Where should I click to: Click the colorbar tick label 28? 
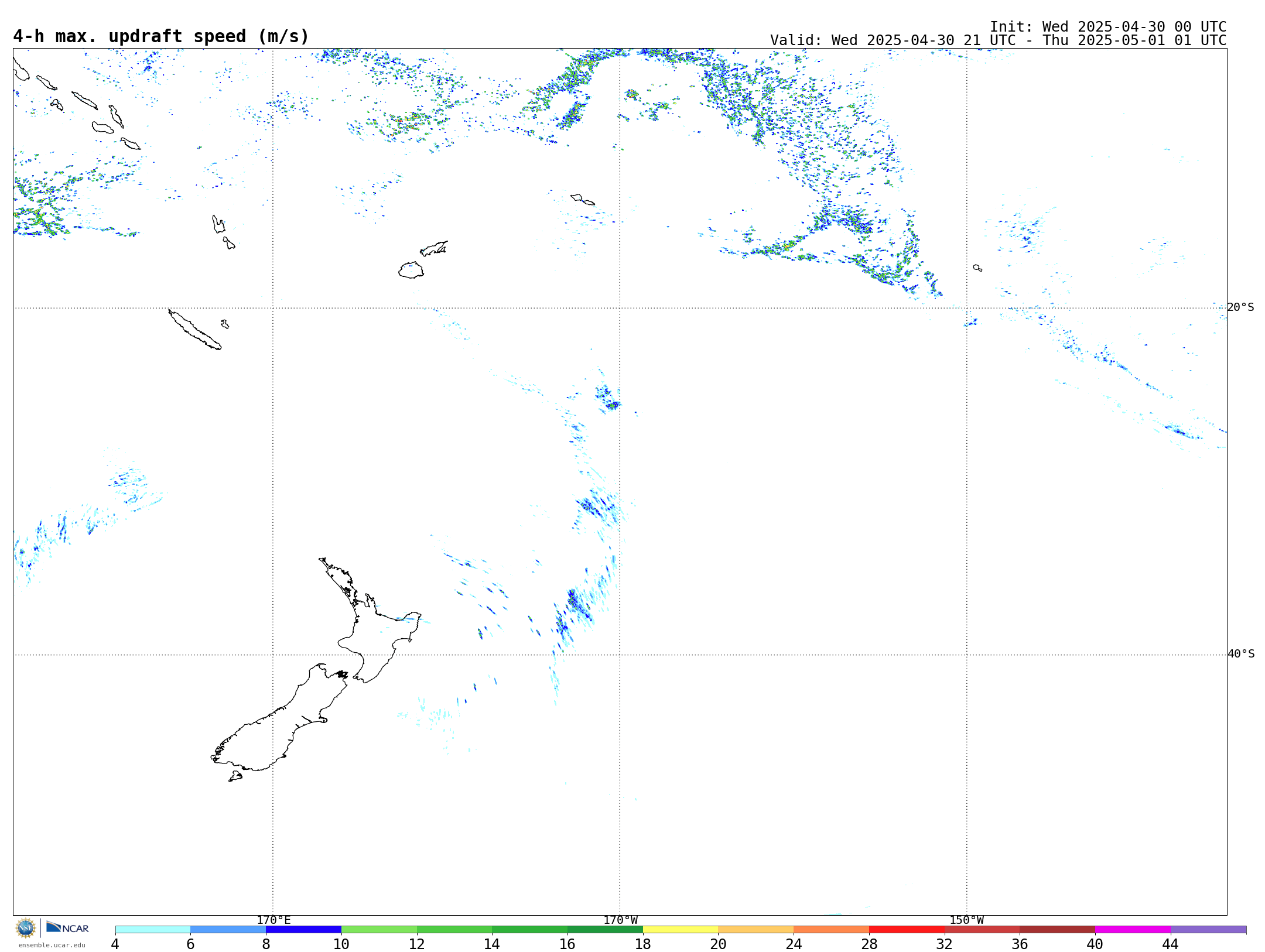869,944
